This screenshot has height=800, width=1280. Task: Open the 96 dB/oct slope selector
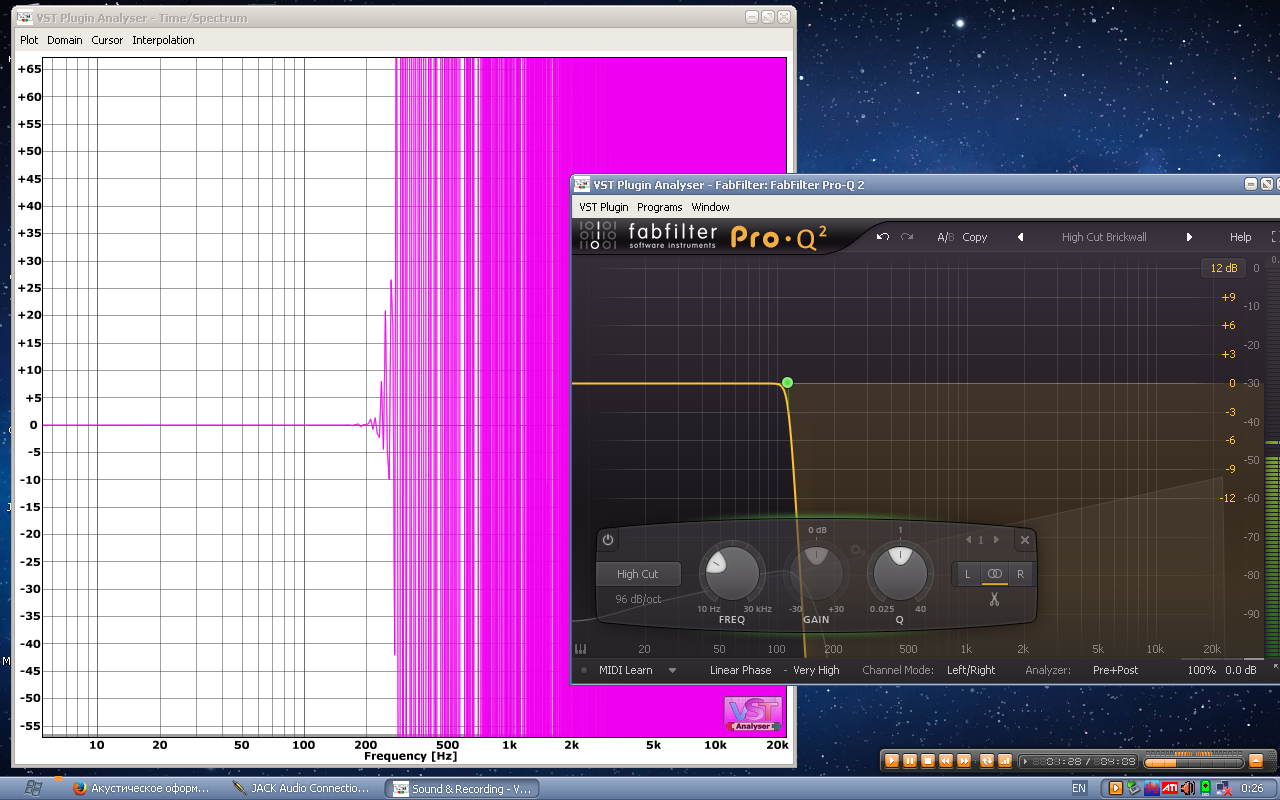click(638, 599)
